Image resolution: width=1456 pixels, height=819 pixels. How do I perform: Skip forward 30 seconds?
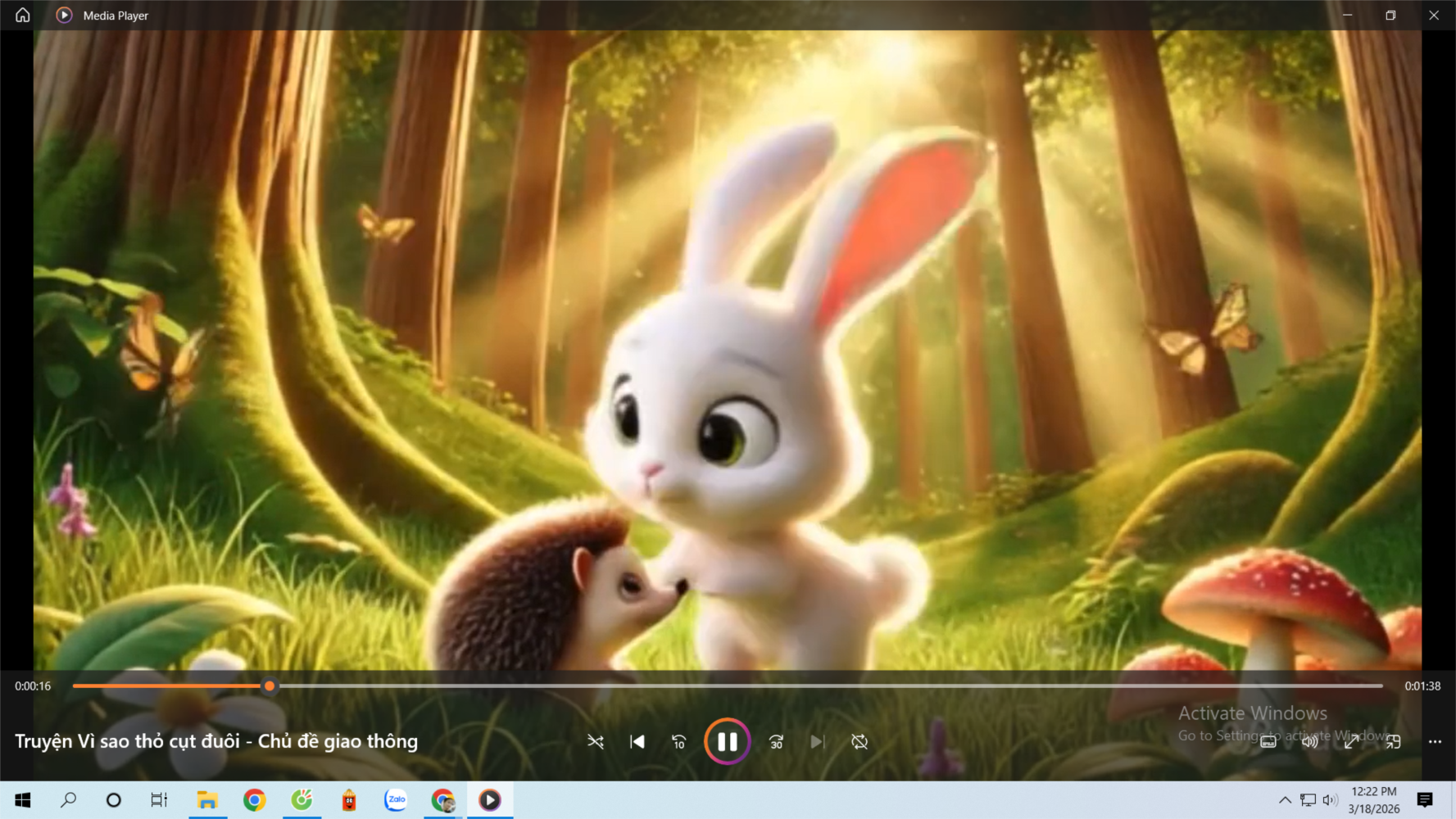tap(776, 741)
